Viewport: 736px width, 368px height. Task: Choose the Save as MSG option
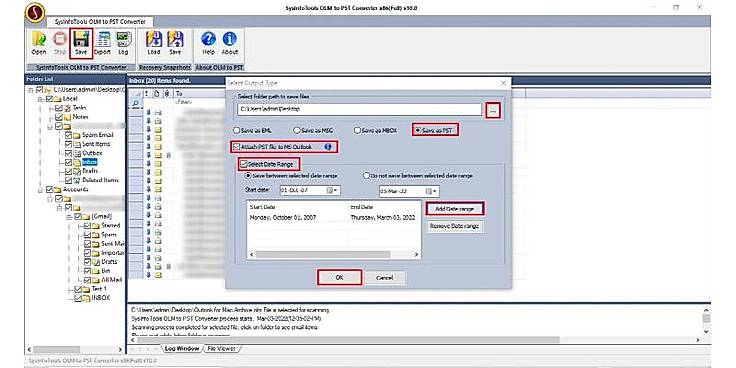[x=297, y=130]
